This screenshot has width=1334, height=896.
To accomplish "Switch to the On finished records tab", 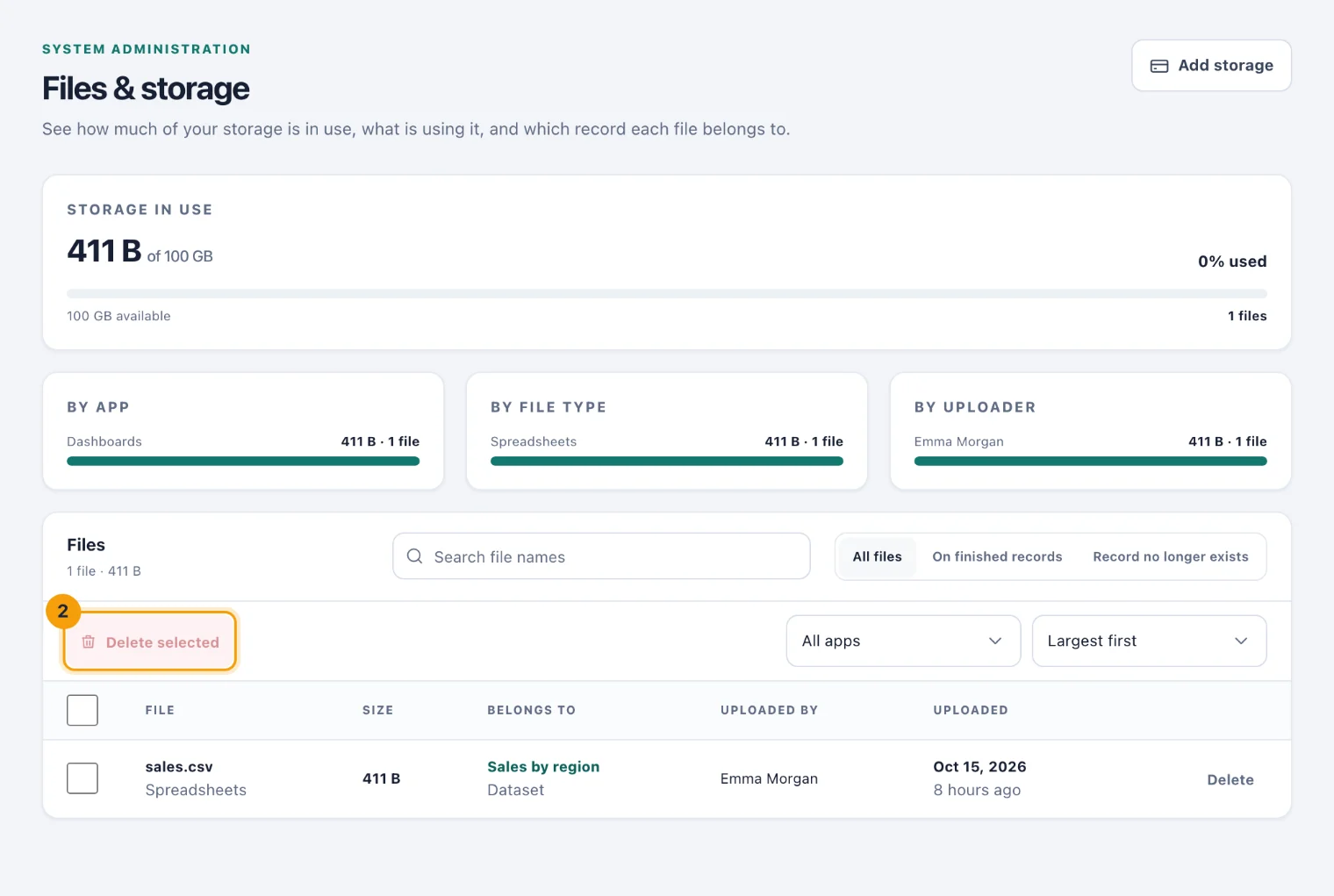I will tap(997, 556).
